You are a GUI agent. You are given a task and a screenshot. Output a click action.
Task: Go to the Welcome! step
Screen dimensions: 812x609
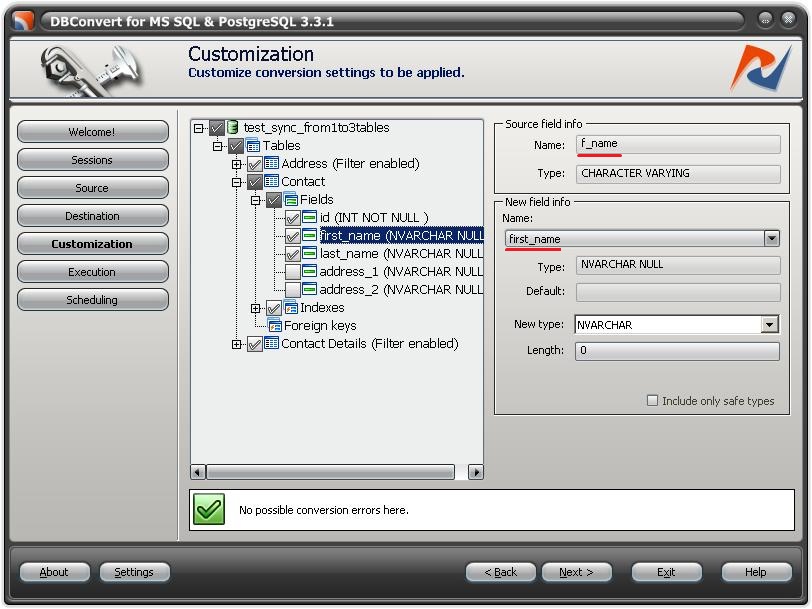92,132
